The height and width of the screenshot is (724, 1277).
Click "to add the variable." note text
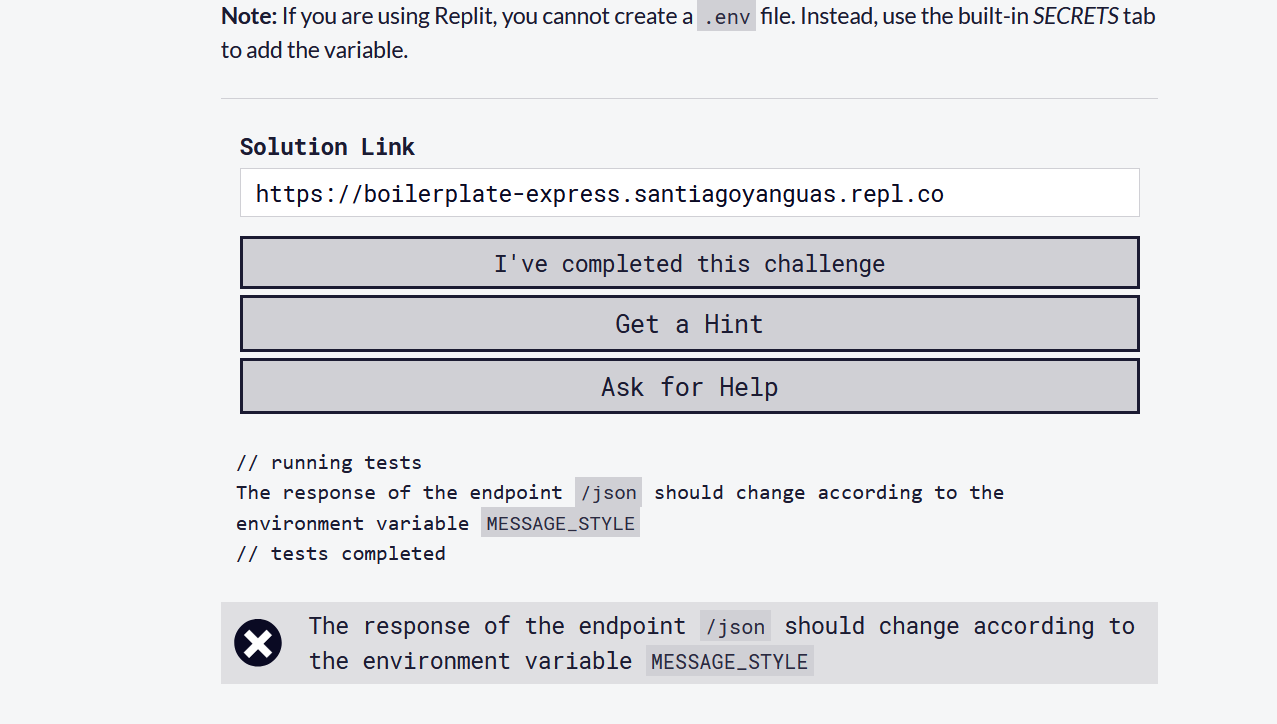point(314,50)
